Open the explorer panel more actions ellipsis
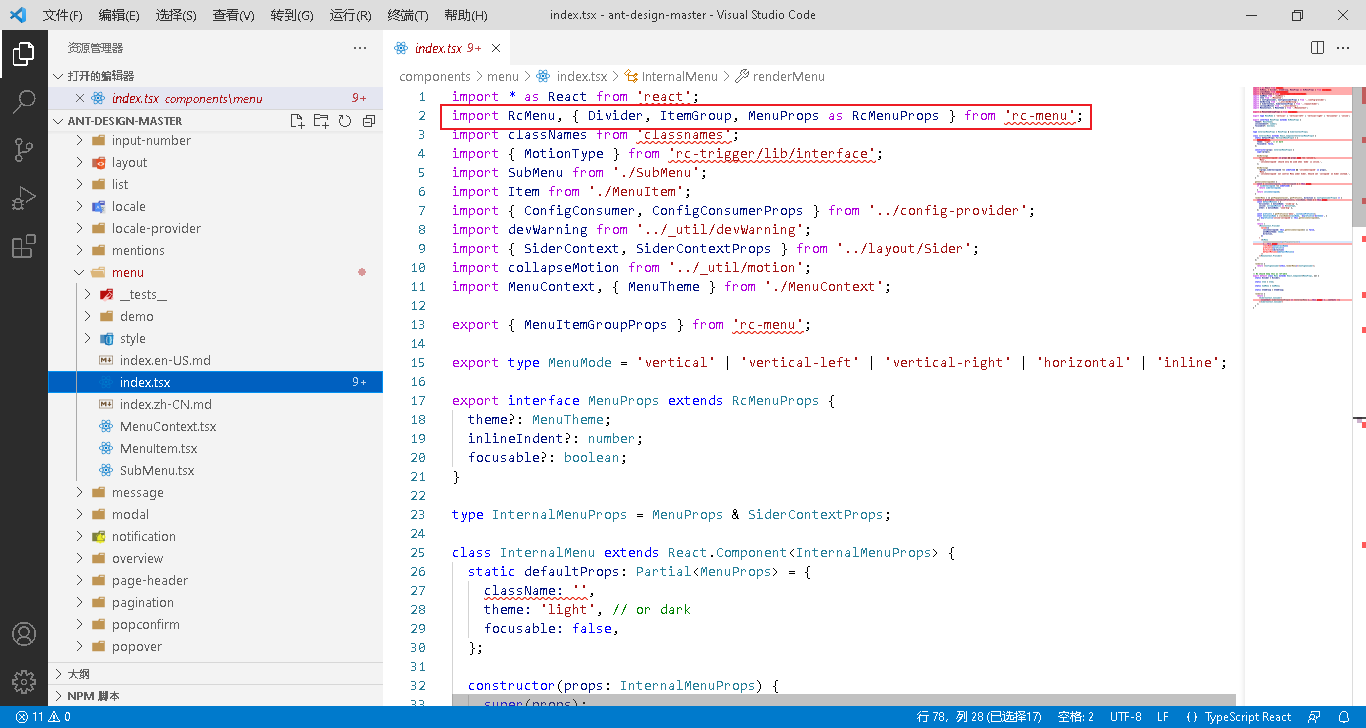This screenshot has height=728, width=1366. pos(360,48)
